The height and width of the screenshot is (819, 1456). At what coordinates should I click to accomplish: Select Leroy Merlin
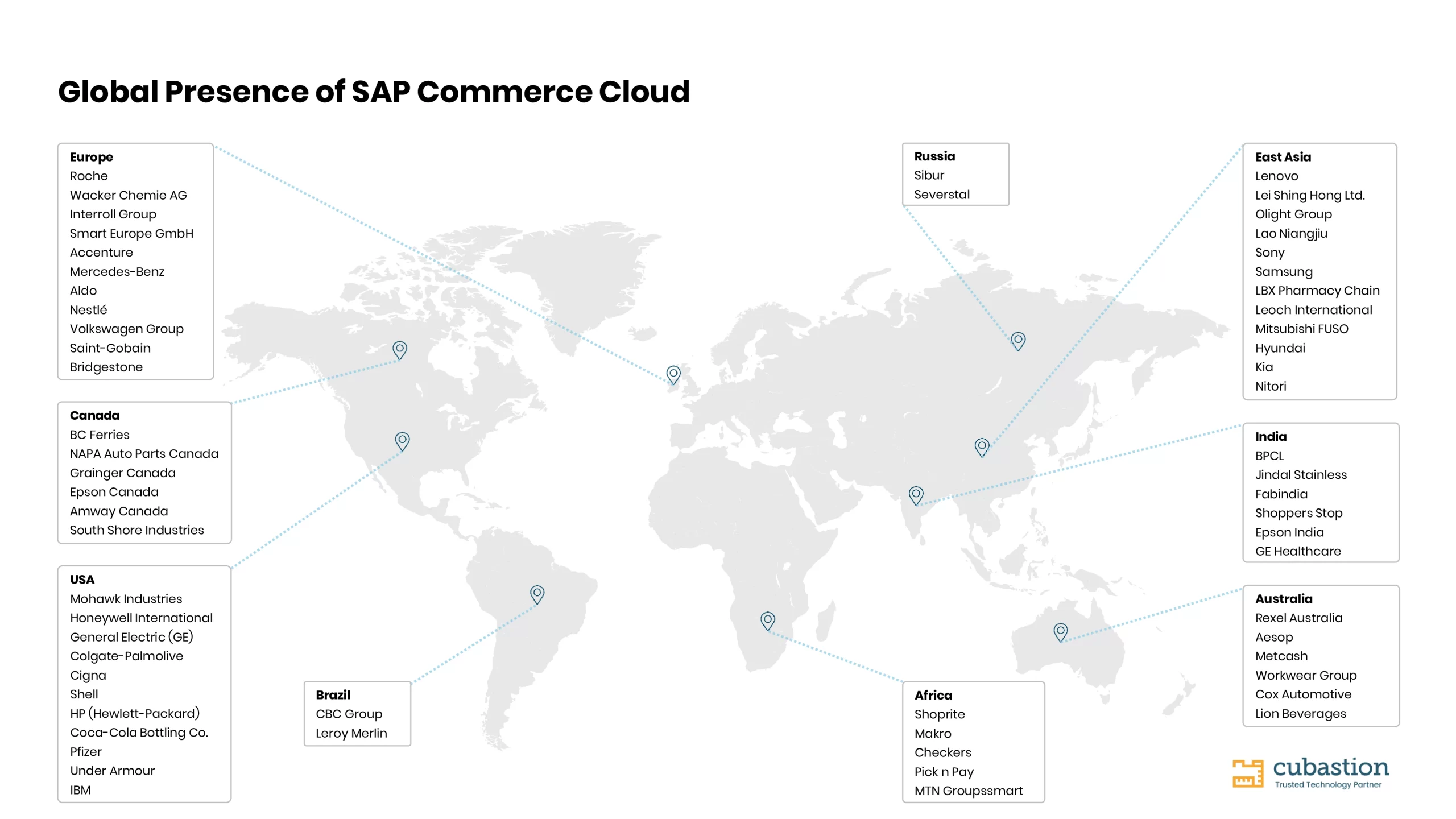351,734
